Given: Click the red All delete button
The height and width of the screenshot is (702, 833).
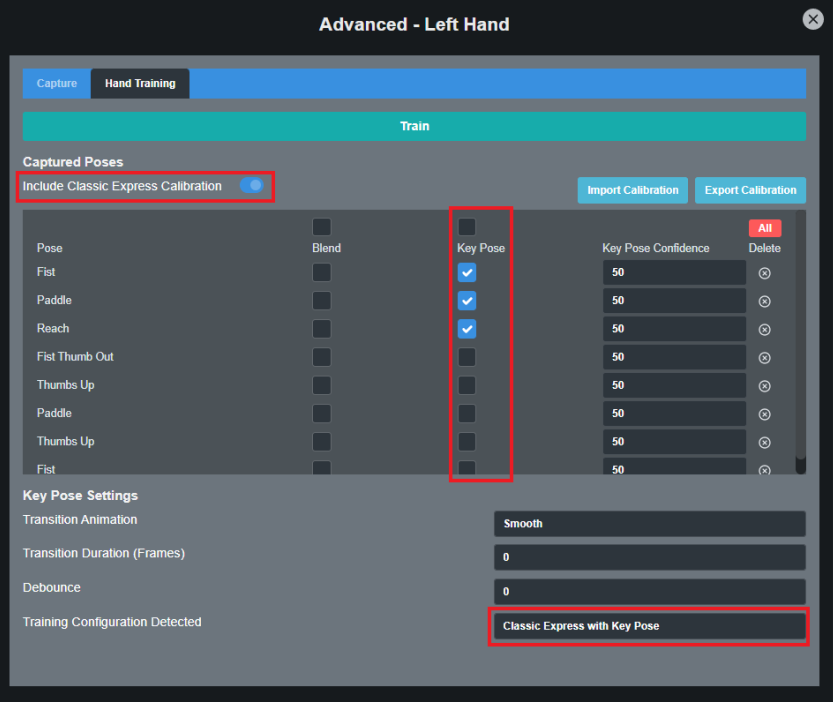Looking at the screenshot, I should click(x=764, y=228).
